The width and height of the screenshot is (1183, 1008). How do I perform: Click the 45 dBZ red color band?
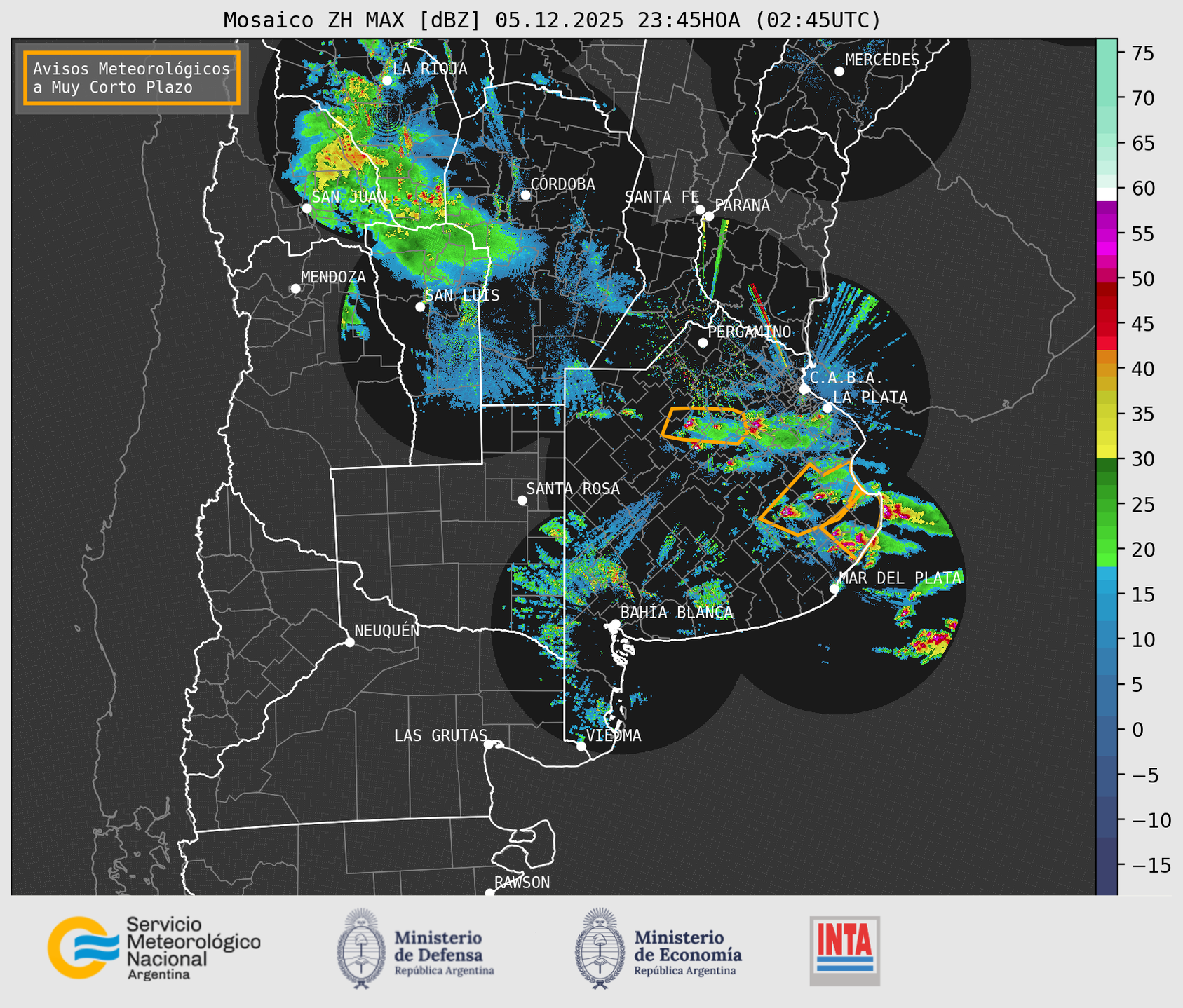pyautogui.click(x=1107, y=323)
